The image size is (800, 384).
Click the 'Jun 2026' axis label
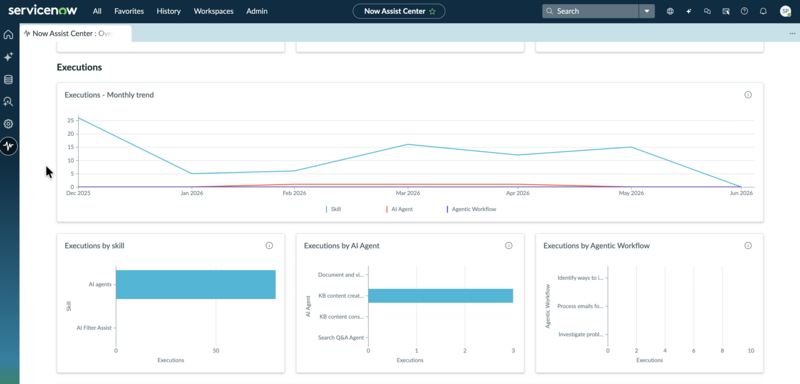coord(741,193)
